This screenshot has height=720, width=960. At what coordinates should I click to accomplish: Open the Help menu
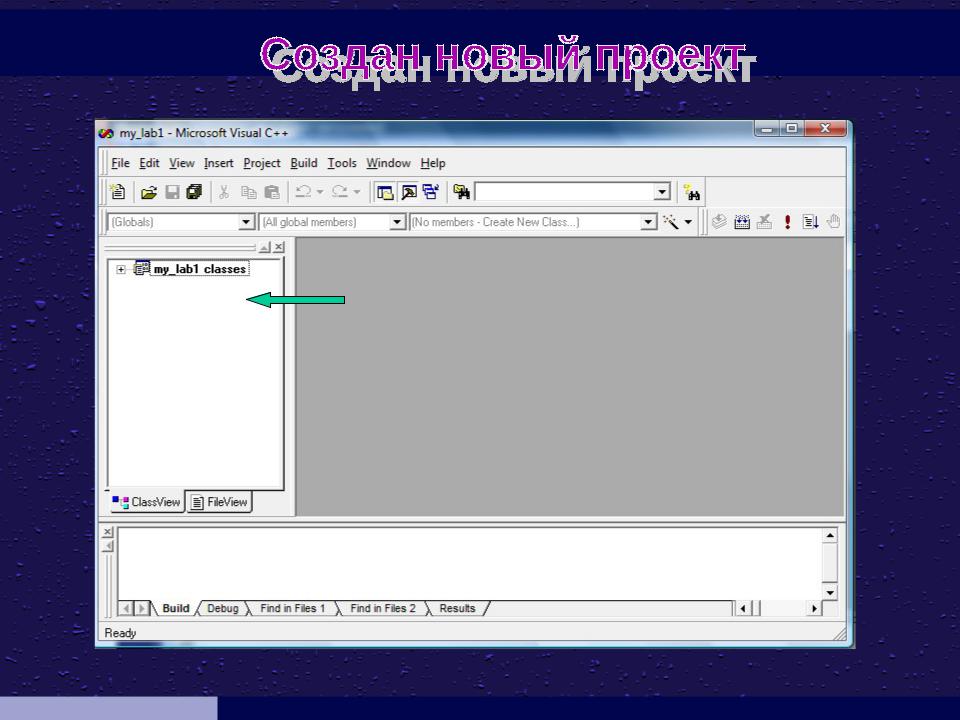pos(433,163)
